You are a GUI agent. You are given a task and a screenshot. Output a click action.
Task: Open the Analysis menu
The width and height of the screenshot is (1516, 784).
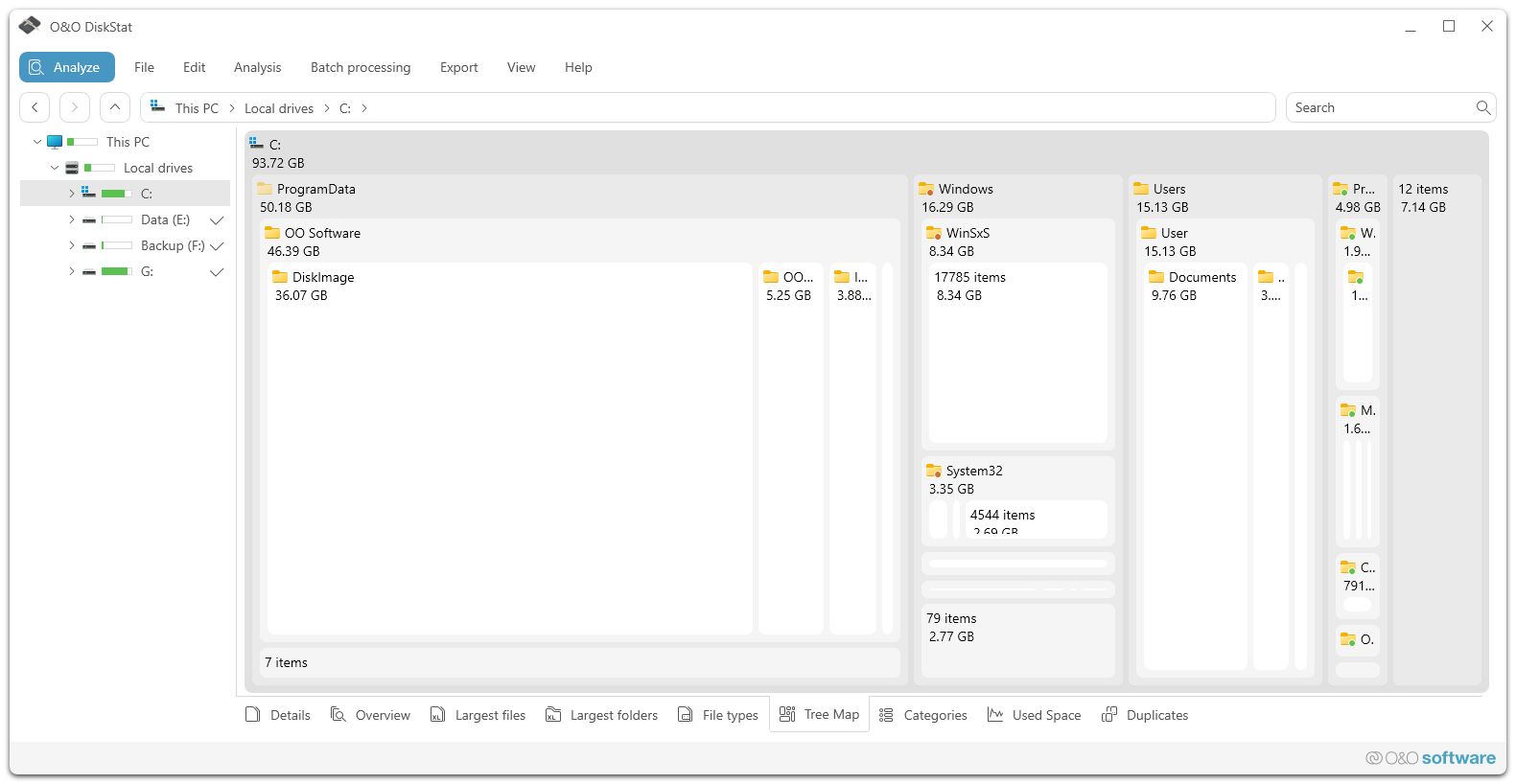(x=257, y=67)
